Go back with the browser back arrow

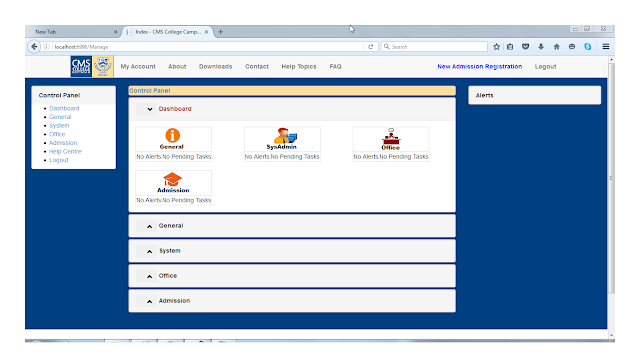pyautogui.click(x=34, y=47)
